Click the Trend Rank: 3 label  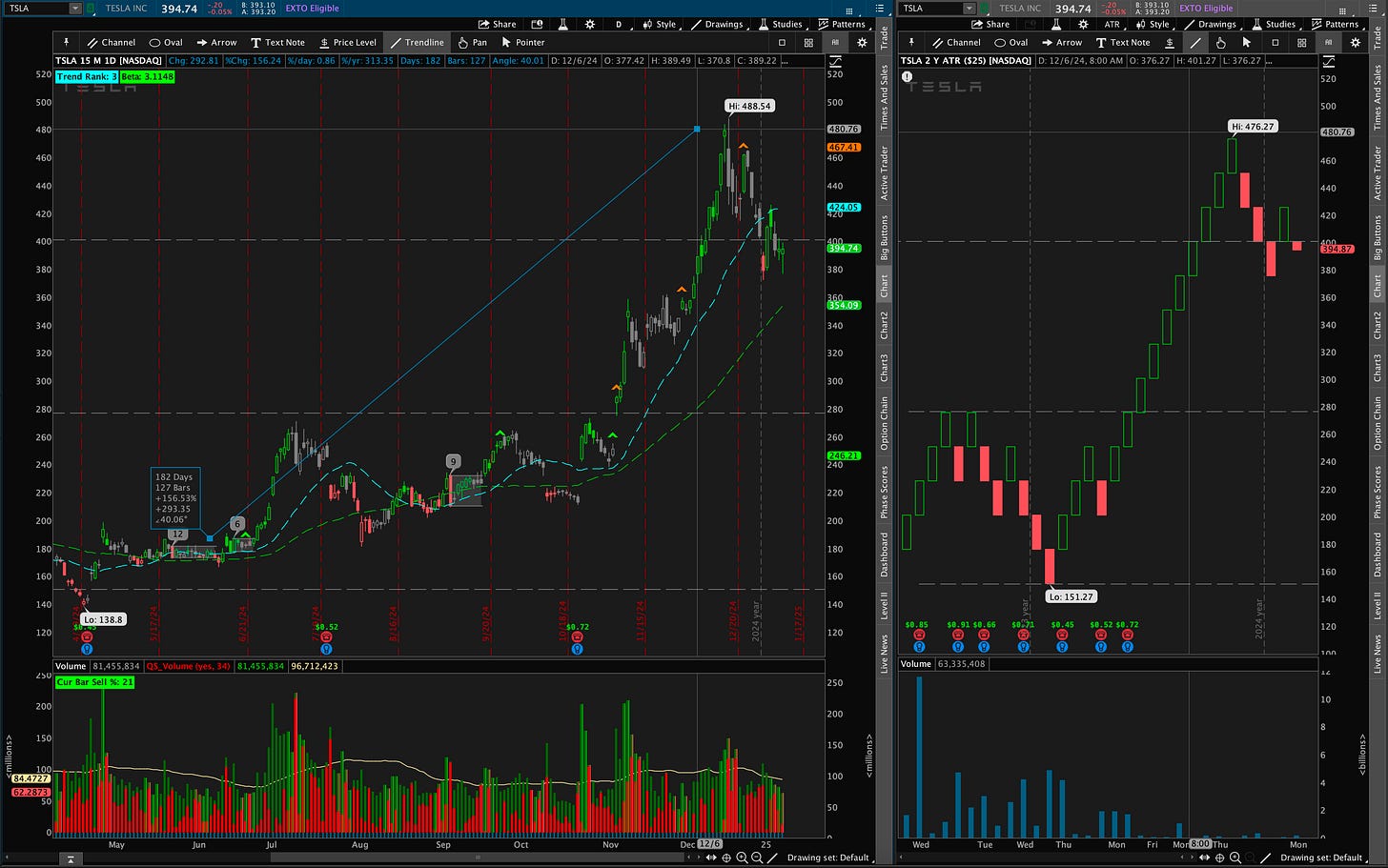coord(86,76)
